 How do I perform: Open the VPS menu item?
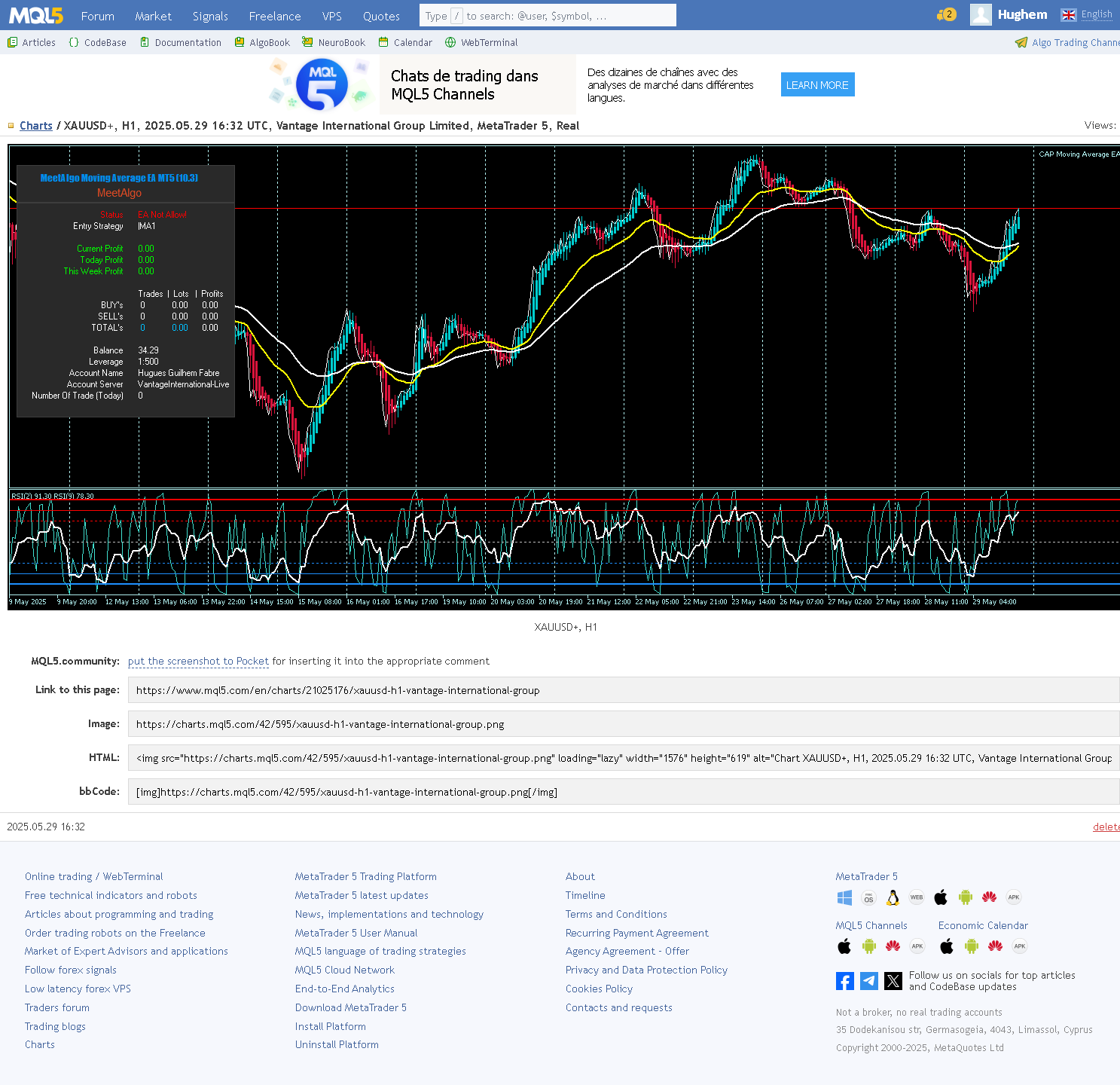[332, 16]
